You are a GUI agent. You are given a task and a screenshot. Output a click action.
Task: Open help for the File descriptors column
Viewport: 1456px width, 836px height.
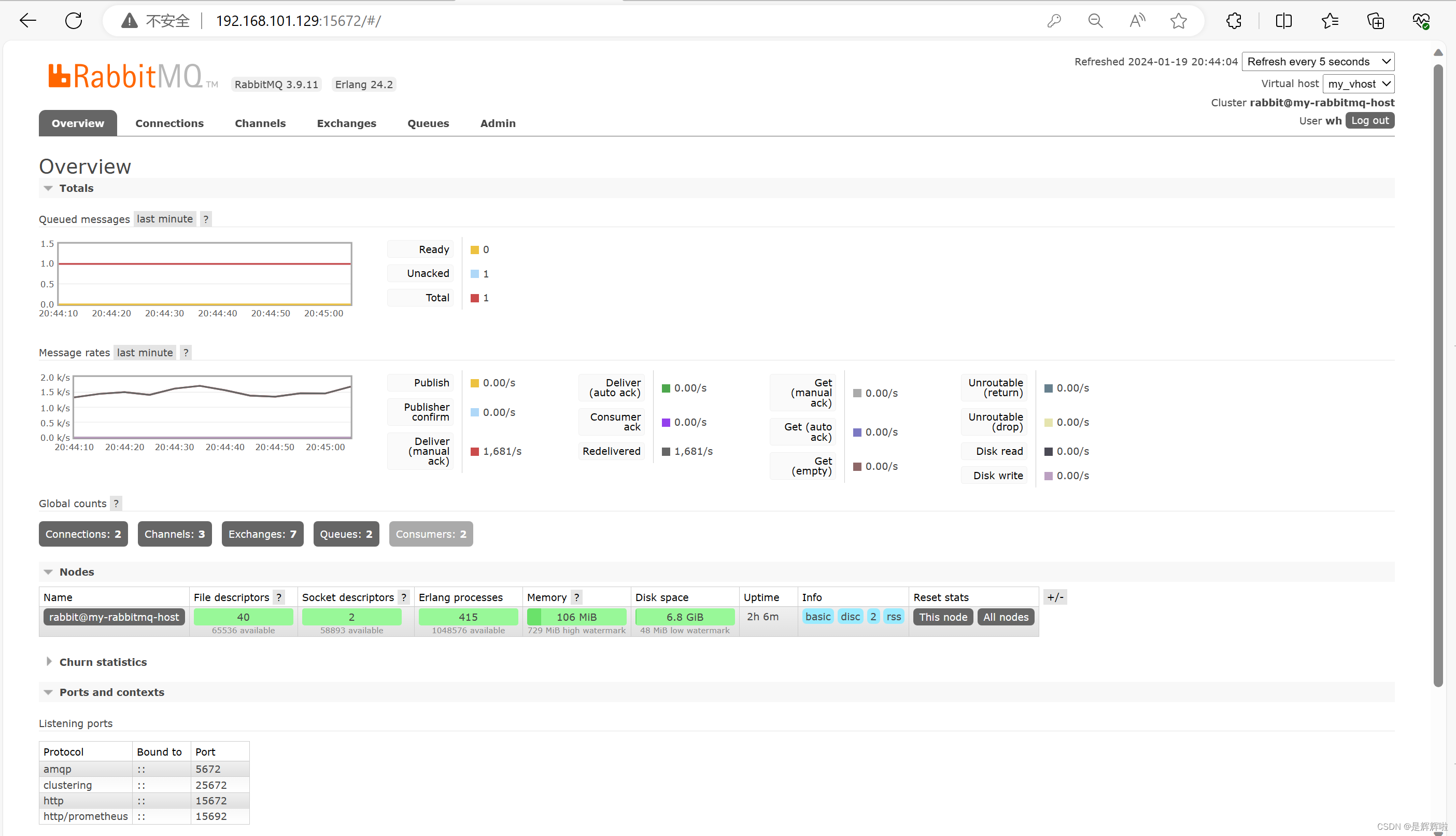coord(279,597)
